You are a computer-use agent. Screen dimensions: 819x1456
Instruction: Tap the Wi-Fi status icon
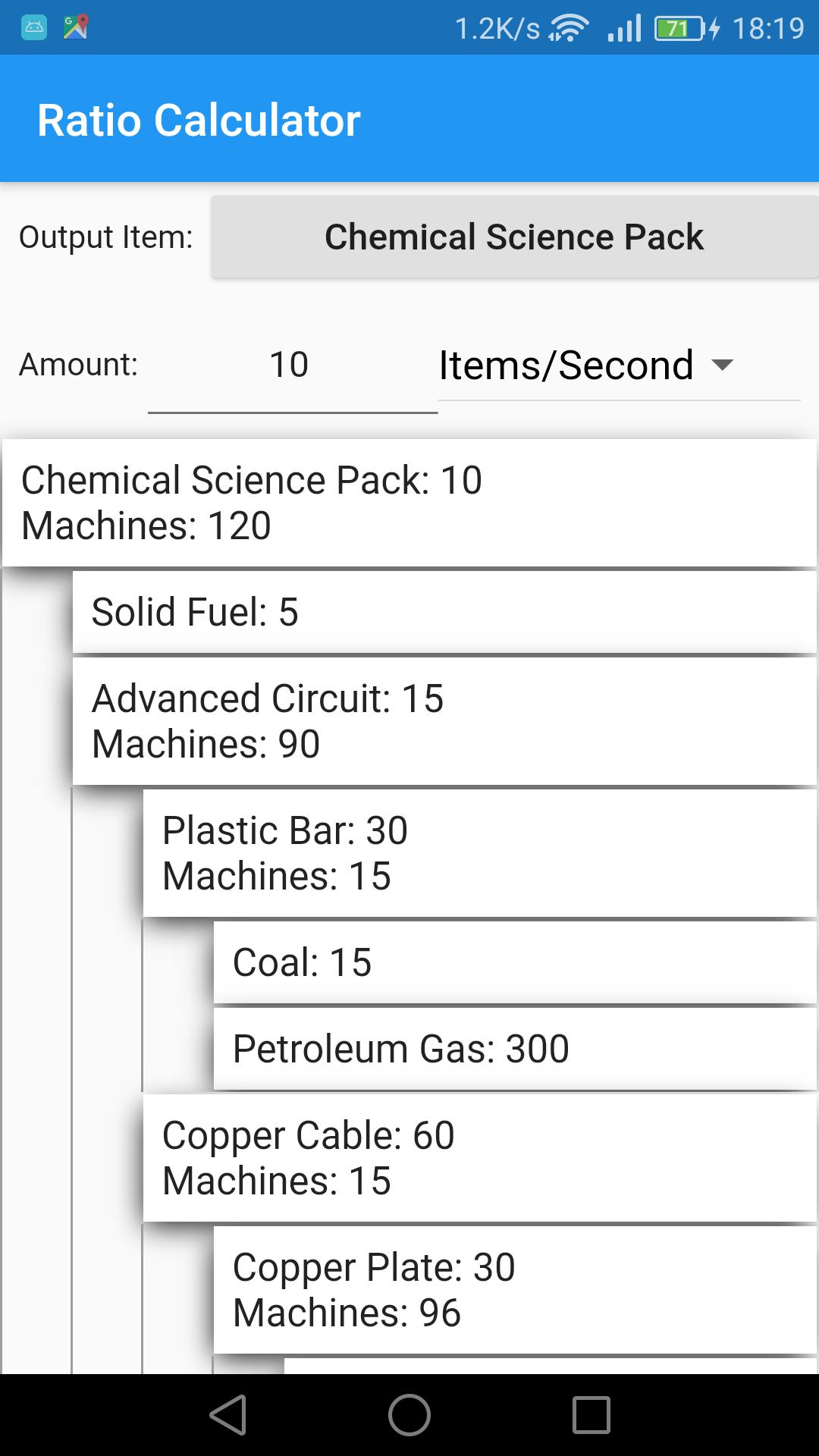569,28
